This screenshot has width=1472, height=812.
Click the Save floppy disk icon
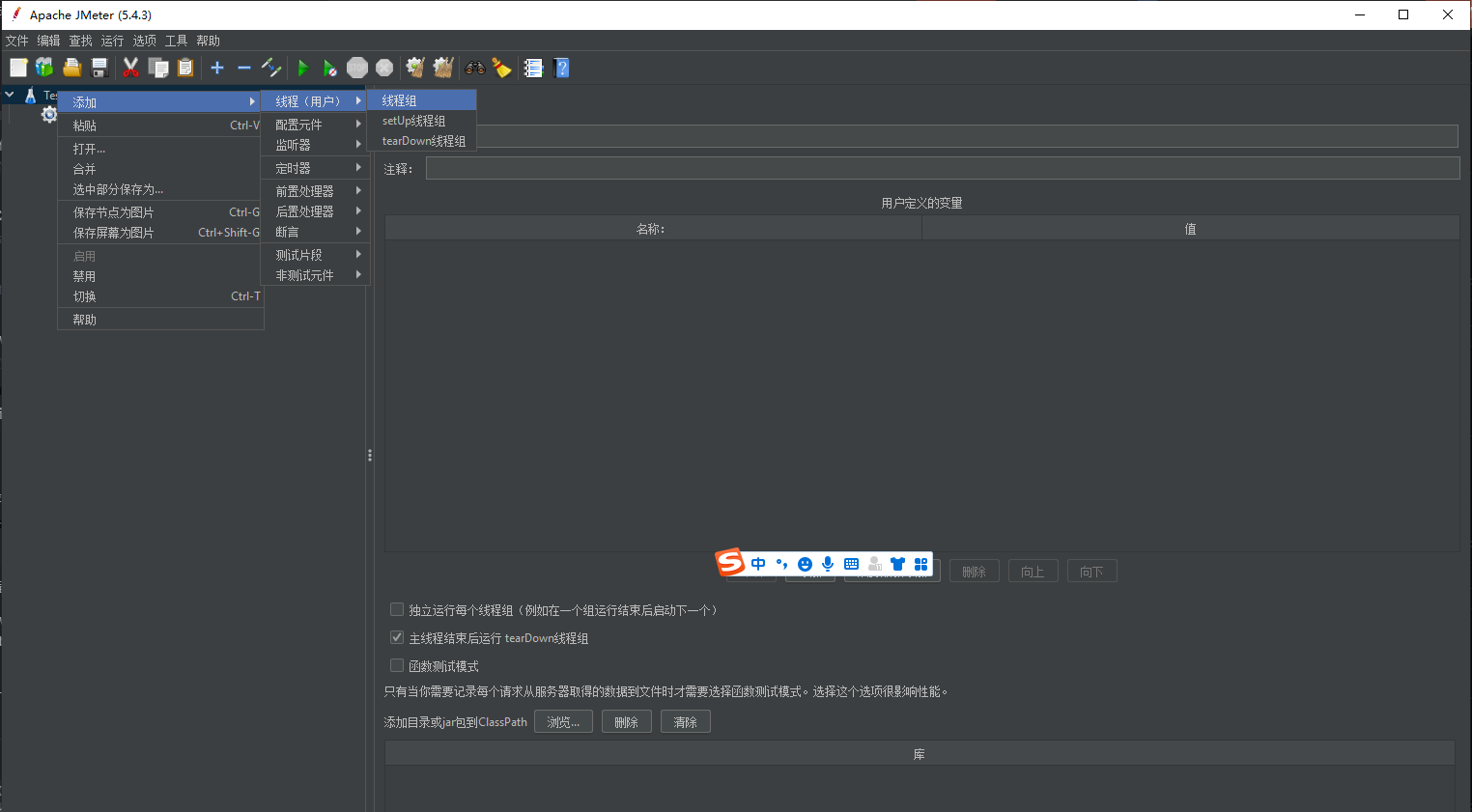pyautogui.click(x=99, y=68)
